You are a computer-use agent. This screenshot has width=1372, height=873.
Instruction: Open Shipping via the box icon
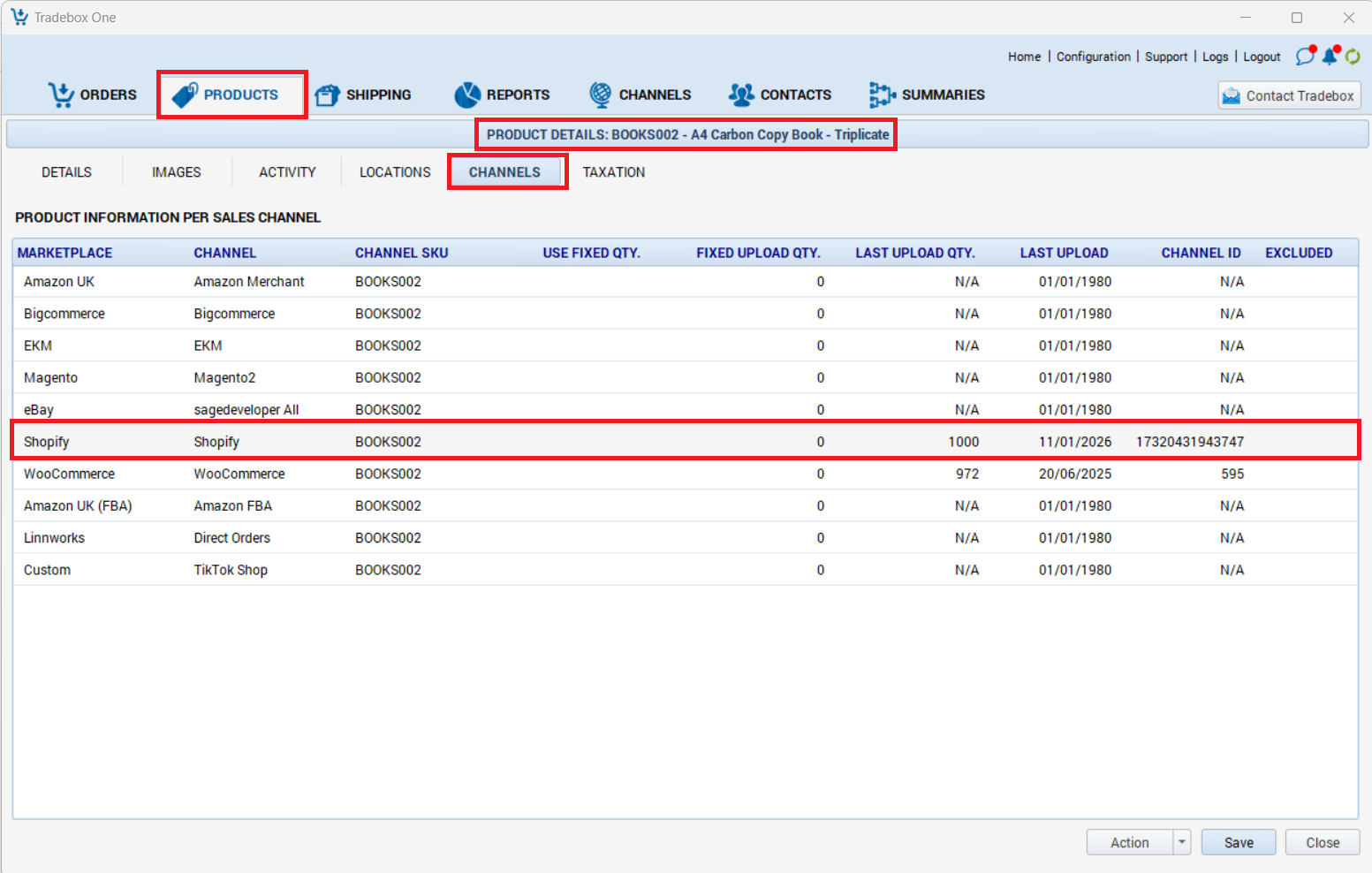pyautogui.click(x=327, y=95)
